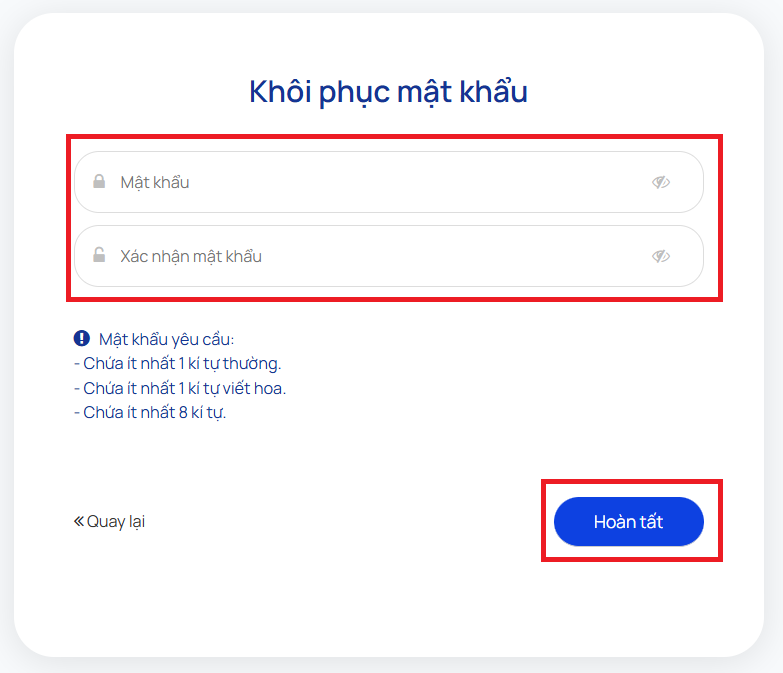The width and height of the screenshot is (783, 673).
Task: Click the Mật khẩu yêu cầu label
Action: click(x=166, y=339)
